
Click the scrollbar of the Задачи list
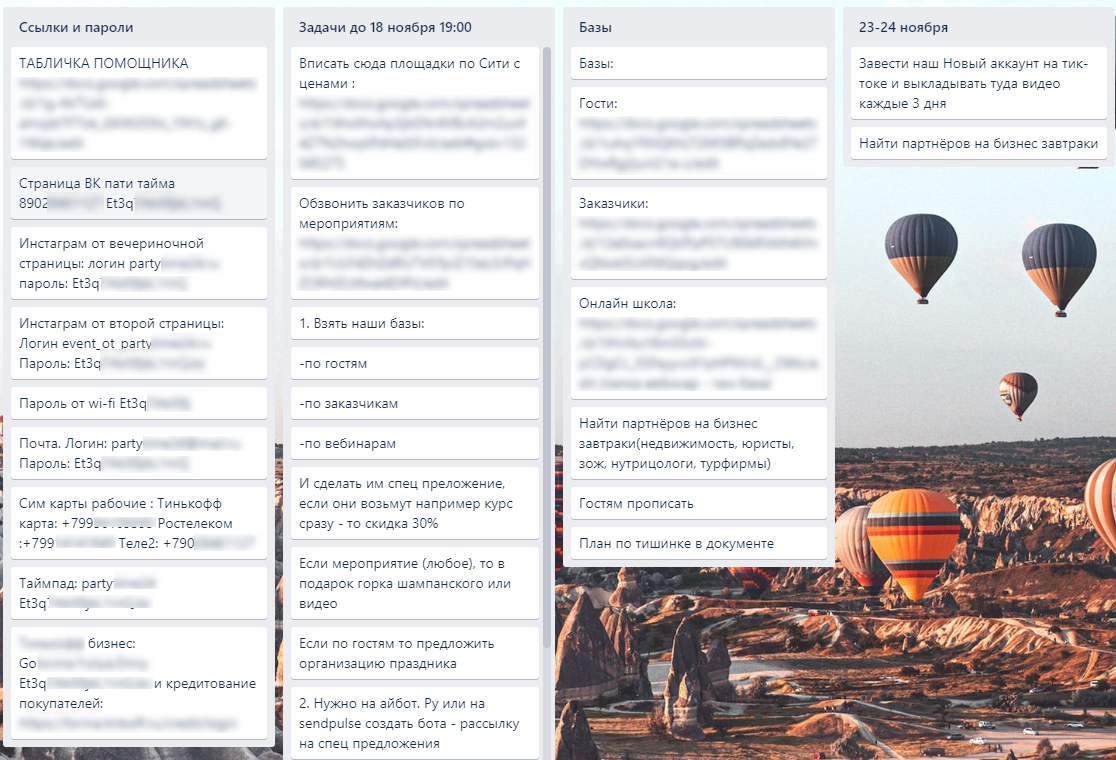(547, 347)
